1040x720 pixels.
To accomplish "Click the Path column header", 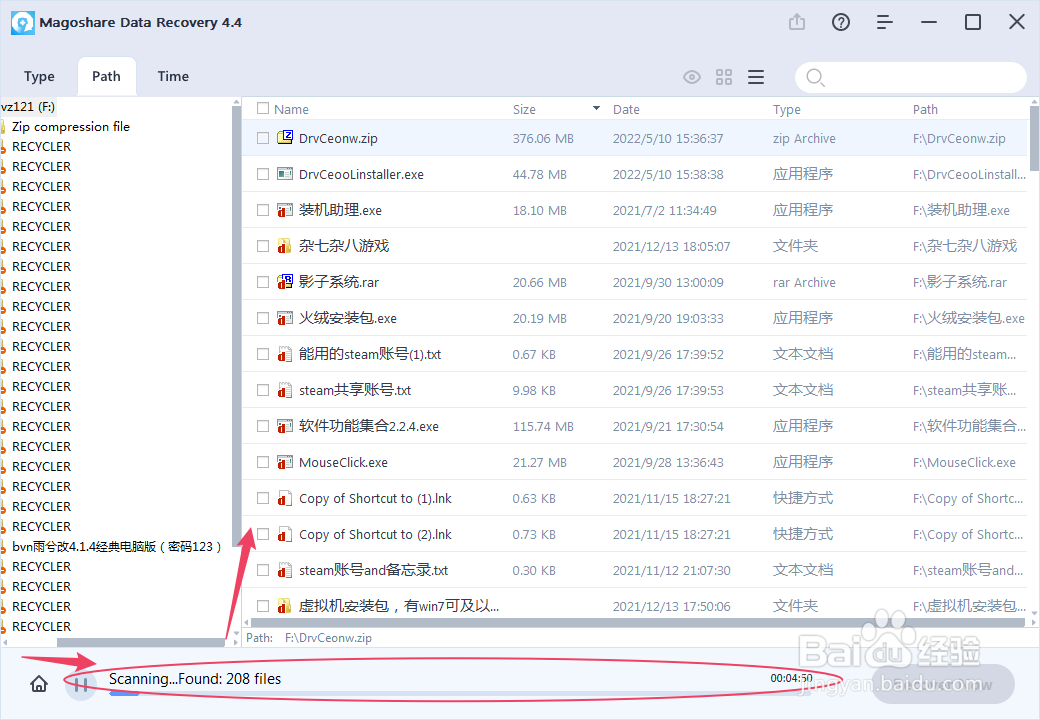I will click(x=925, y=109).
